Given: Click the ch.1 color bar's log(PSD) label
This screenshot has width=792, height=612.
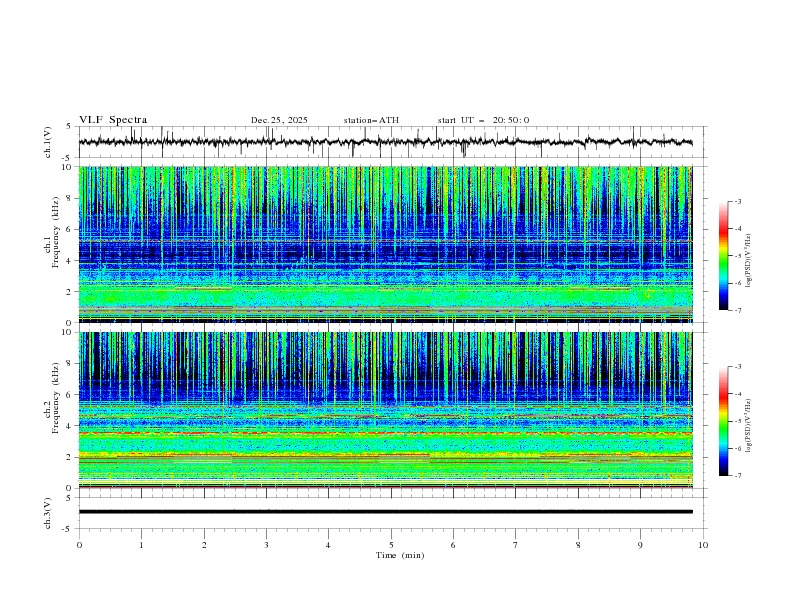Looking at the screenshot, I should pos(748,261).
